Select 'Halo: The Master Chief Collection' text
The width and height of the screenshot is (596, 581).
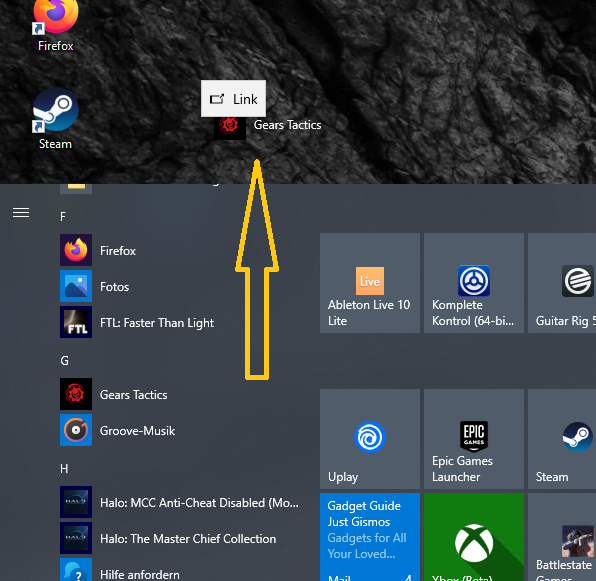[x=188, y=539]
